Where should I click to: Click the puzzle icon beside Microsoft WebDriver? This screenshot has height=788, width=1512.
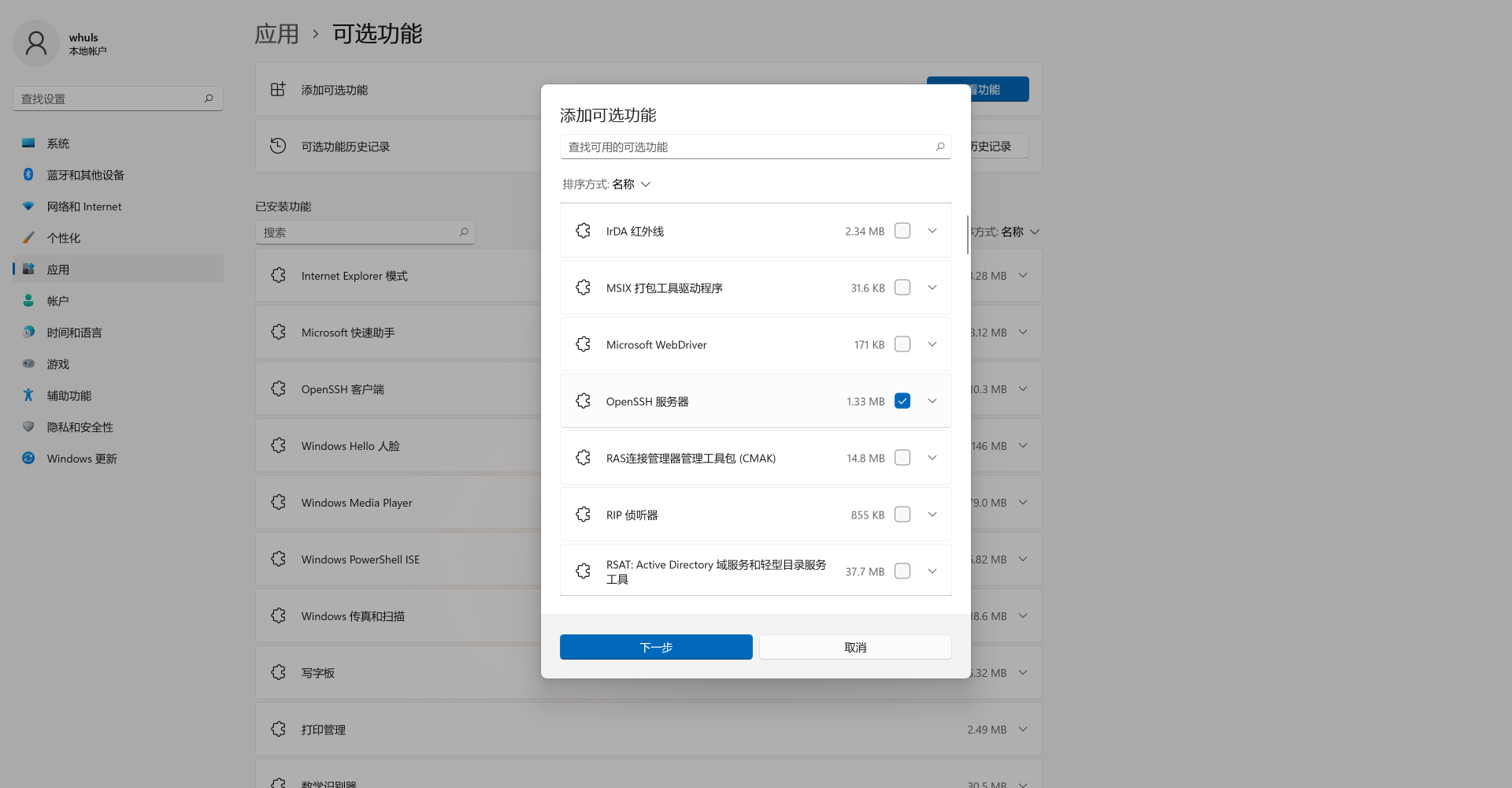pos(583,344)
